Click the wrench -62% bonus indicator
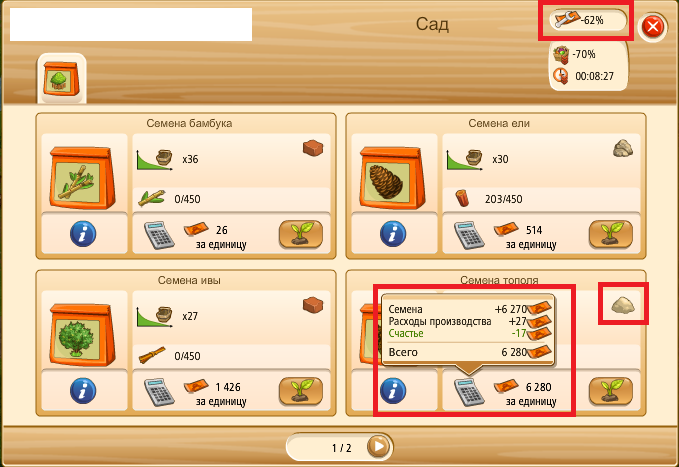 [x=587, y=20]
